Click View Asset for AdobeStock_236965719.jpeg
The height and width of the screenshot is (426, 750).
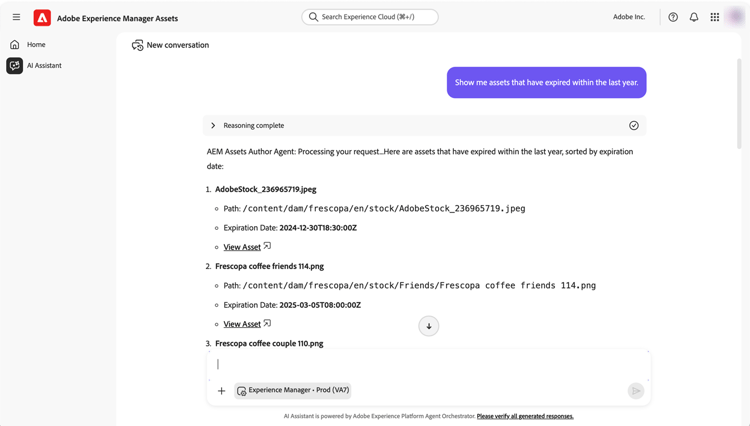coord(242,247)
